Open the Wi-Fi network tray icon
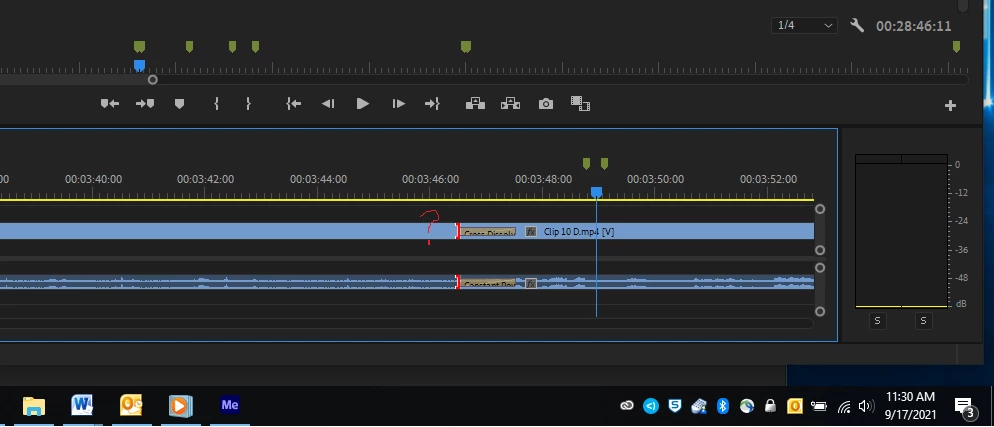Image resolution: width=994 pixels, height=427 pixels. tap(844, 407)
